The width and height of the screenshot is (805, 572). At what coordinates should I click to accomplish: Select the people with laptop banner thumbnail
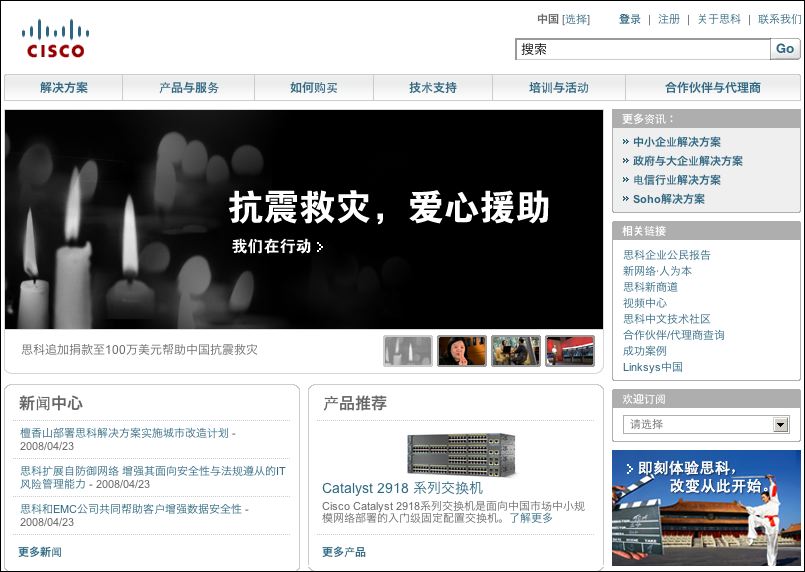[x=516, y=351]
